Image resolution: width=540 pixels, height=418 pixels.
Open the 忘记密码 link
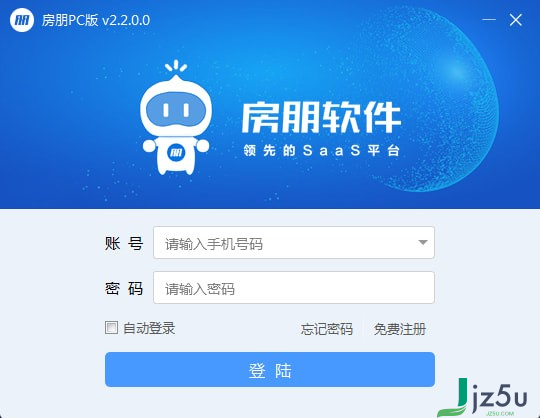[x=326, y=329]
